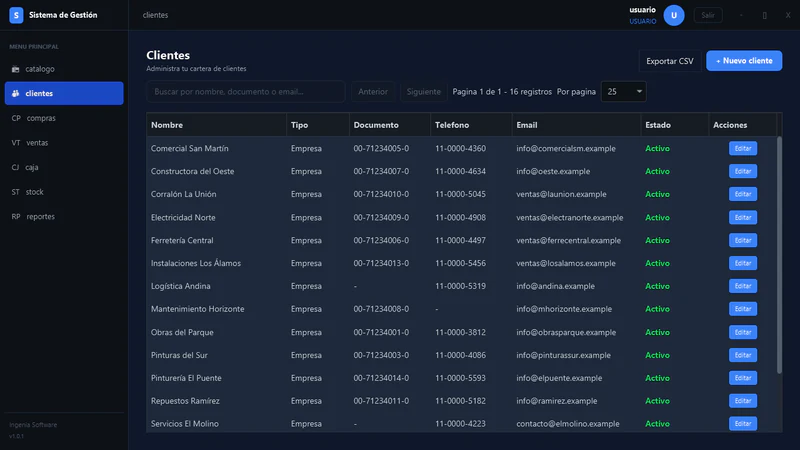Click document 00-71234001-0
This screenshot has height=450, width=800.
[x=381, y=332]
